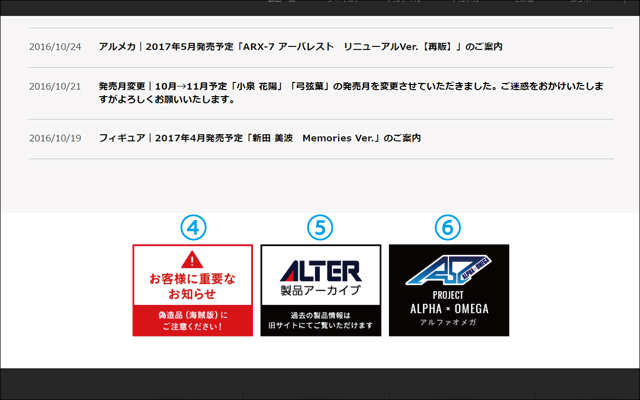Click the date 2016/10/21

[x=55, y=87]
